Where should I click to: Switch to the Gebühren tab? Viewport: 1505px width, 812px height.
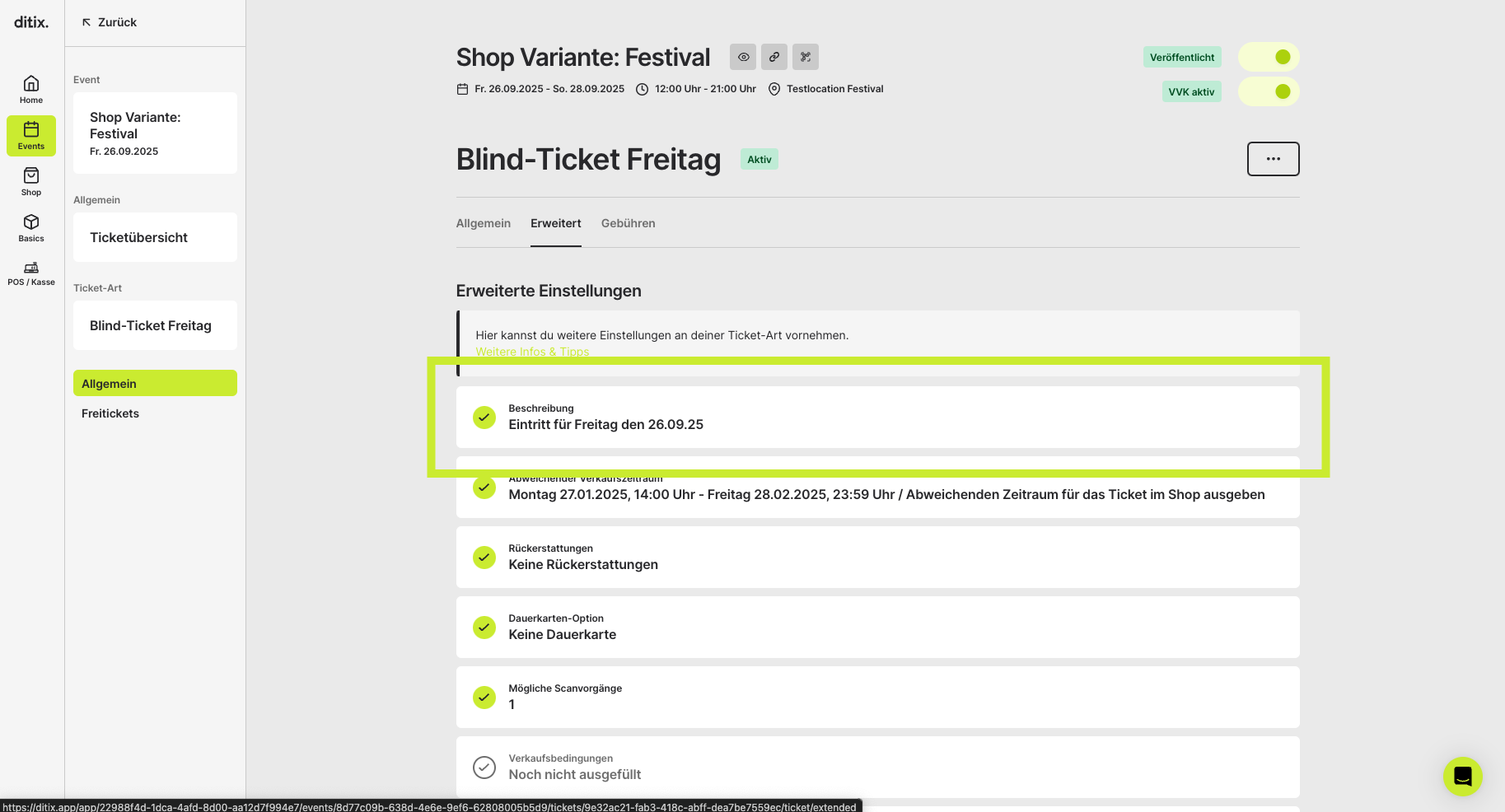628,223
